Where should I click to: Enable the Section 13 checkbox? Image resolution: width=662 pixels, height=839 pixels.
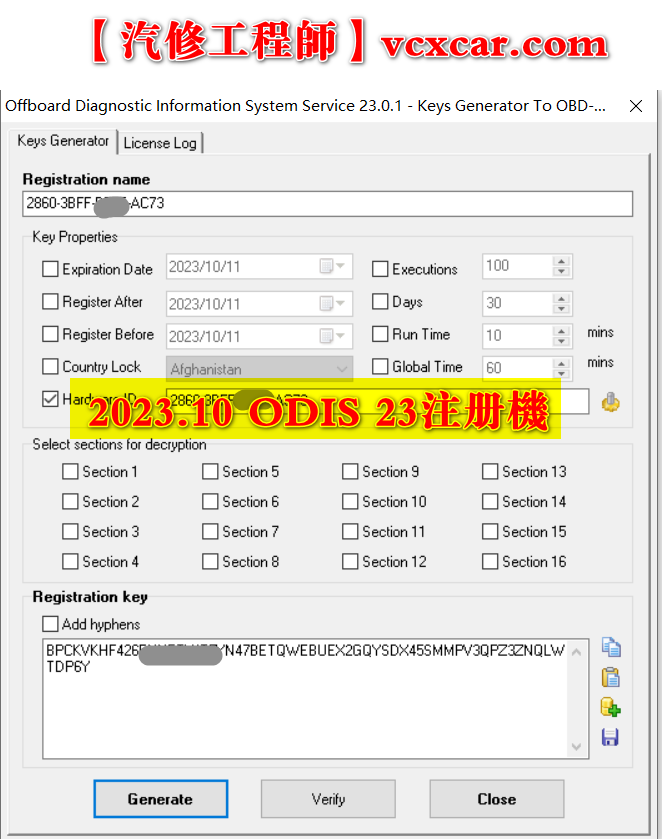(490, 471)
